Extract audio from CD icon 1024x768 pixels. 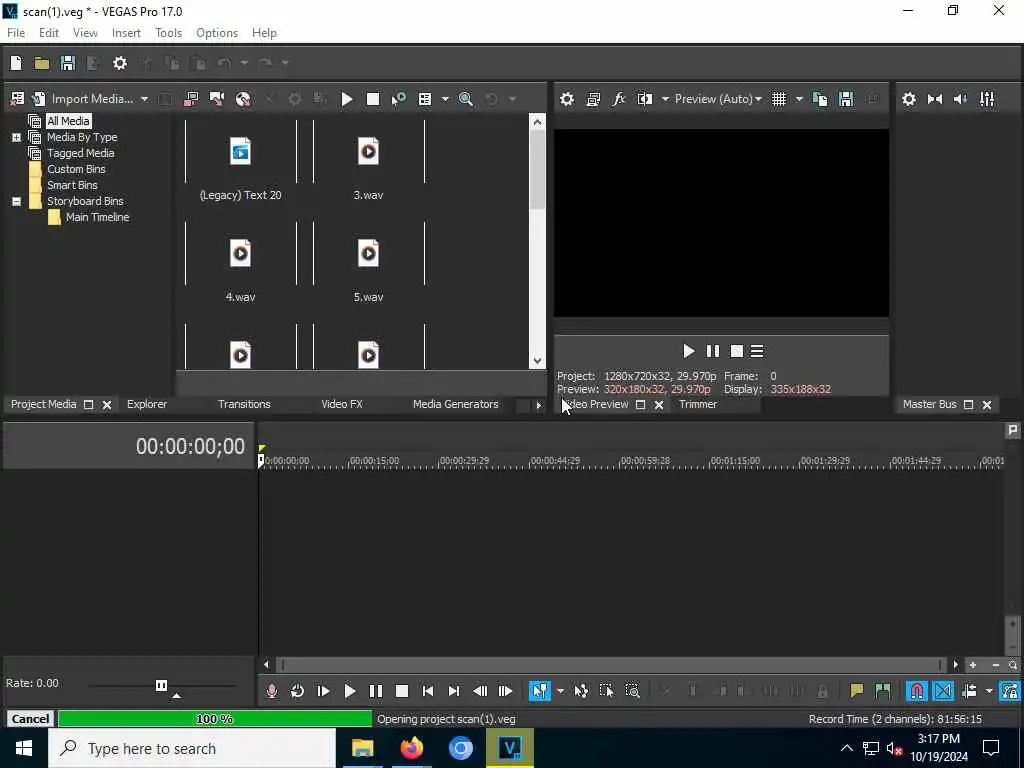(243, 99)
